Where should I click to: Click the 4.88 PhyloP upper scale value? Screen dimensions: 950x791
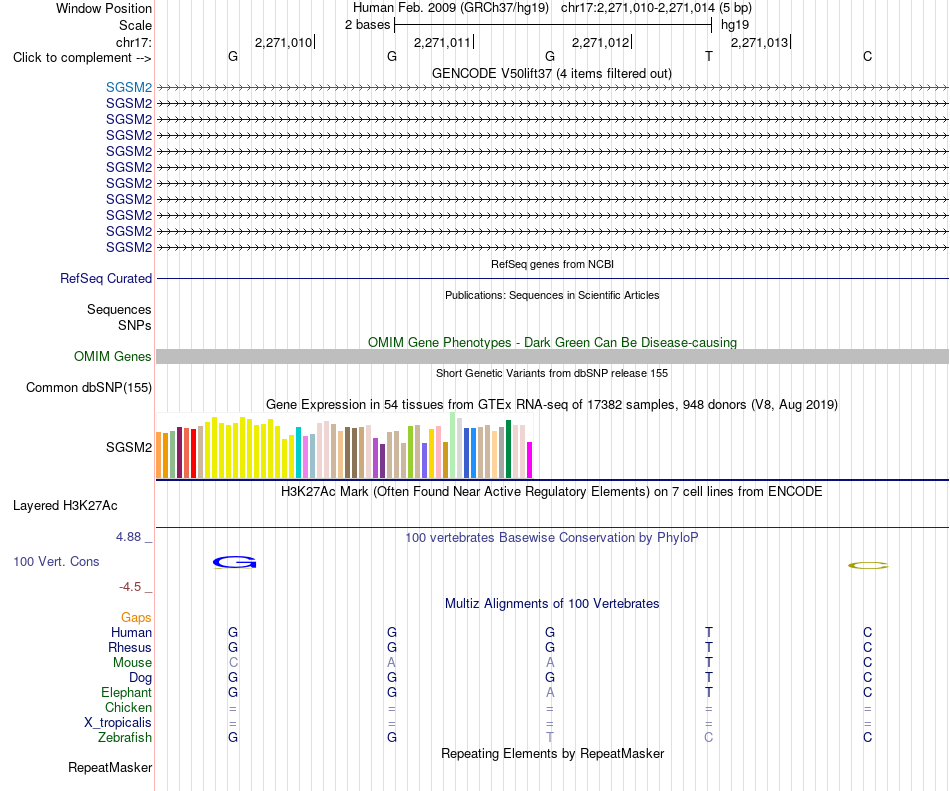point(128,537)
